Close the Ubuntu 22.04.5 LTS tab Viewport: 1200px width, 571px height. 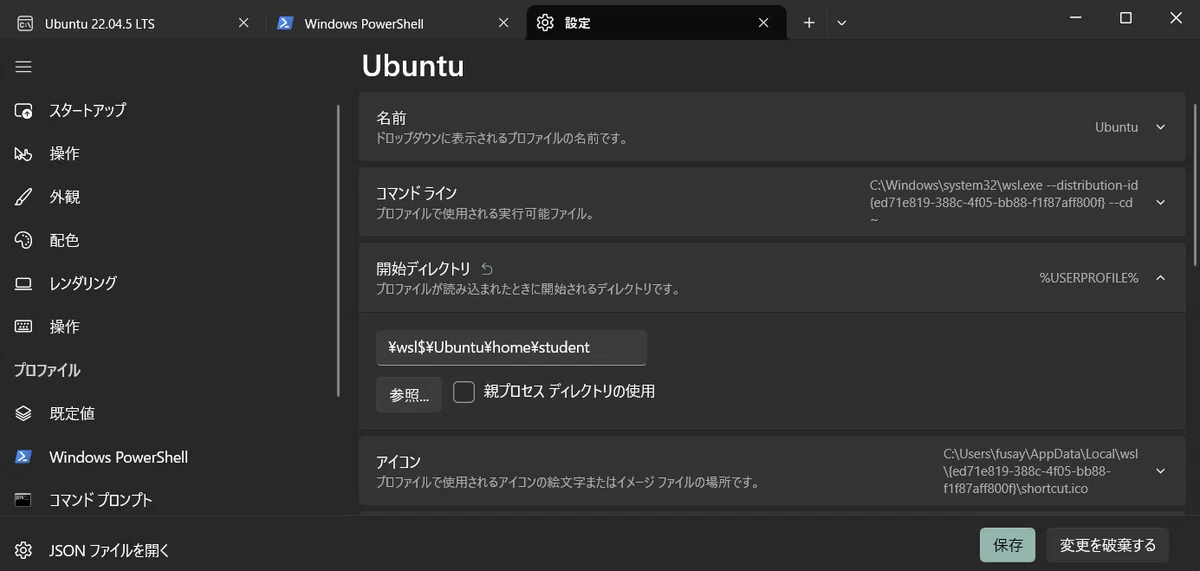pos(243,22)
